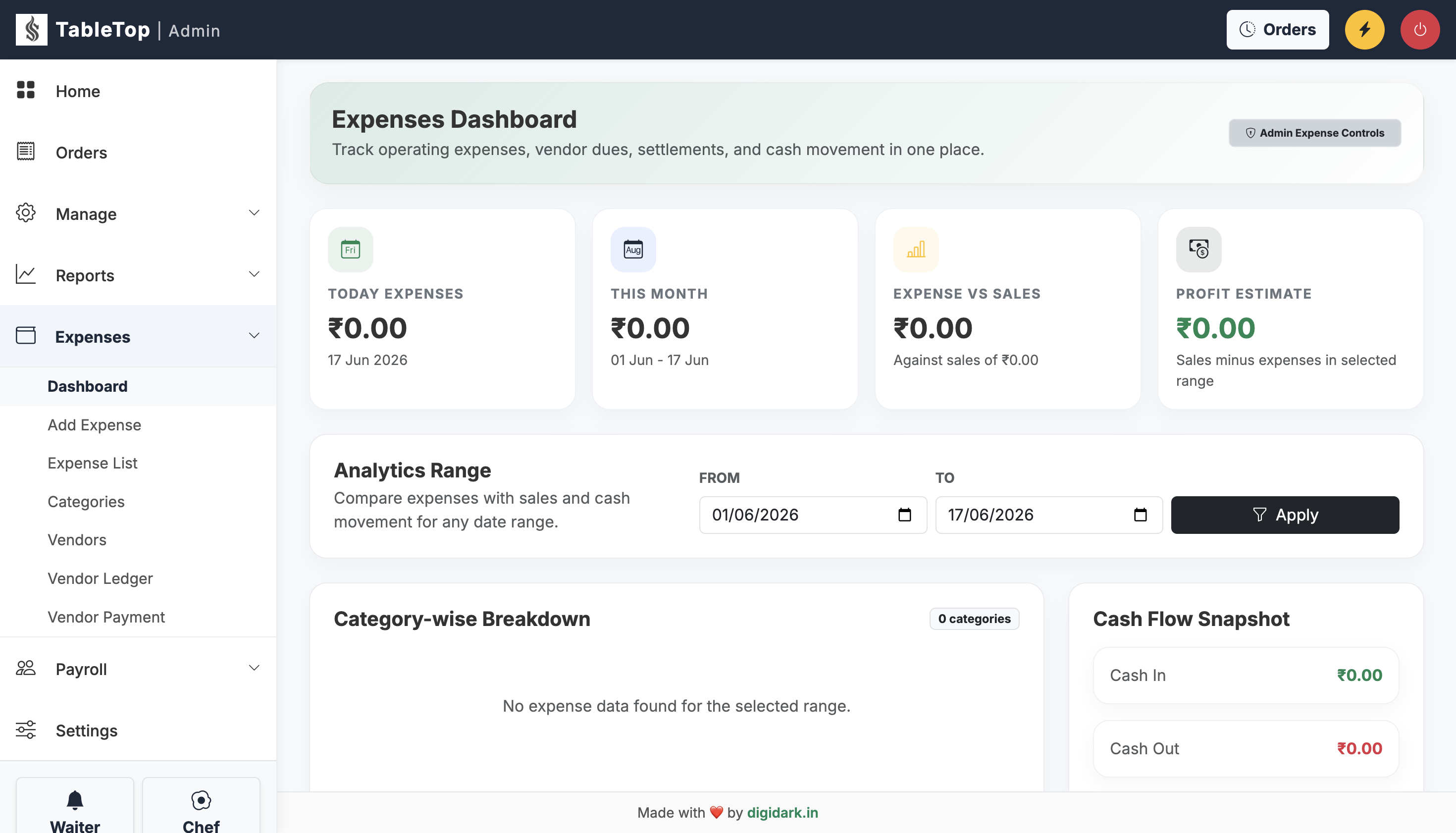Expand the Manage menu chevron
Screen dimensions: 1456x833
[254, 213]
